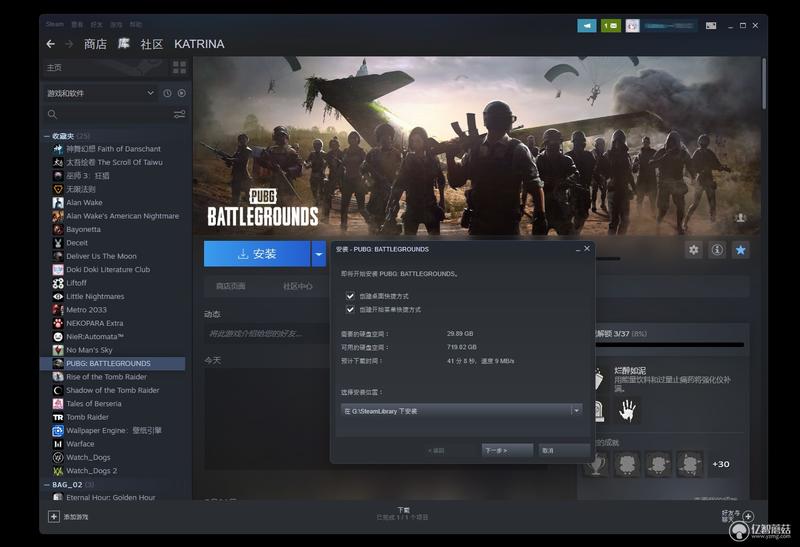
Task: Go back with the back arrow
Action: [51, 44]
